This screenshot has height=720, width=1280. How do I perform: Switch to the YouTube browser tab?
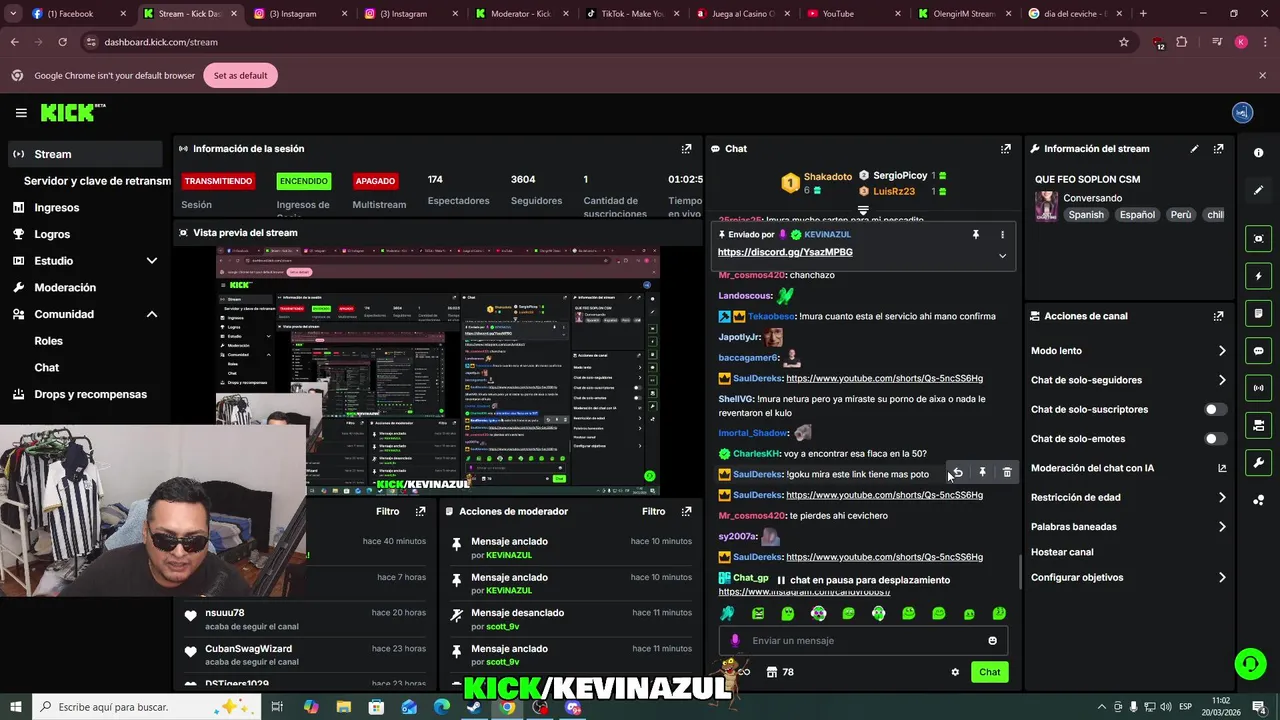[x=852, y=14]
